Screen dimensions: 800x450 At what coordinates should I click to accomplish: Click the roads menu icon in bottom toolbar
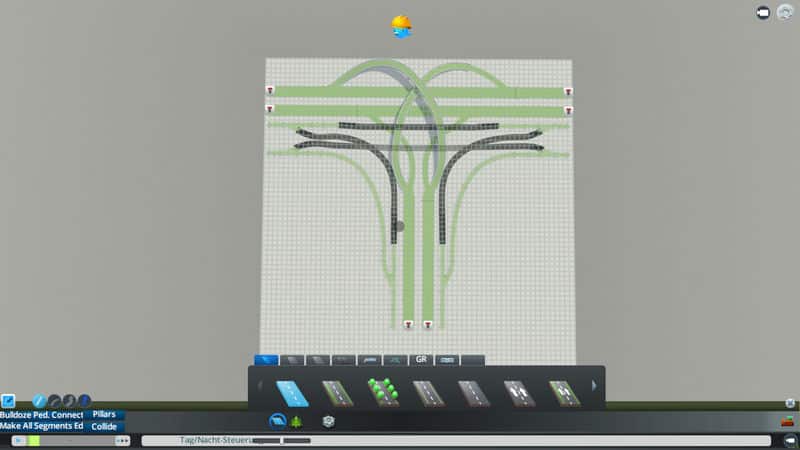pos(277,422)
